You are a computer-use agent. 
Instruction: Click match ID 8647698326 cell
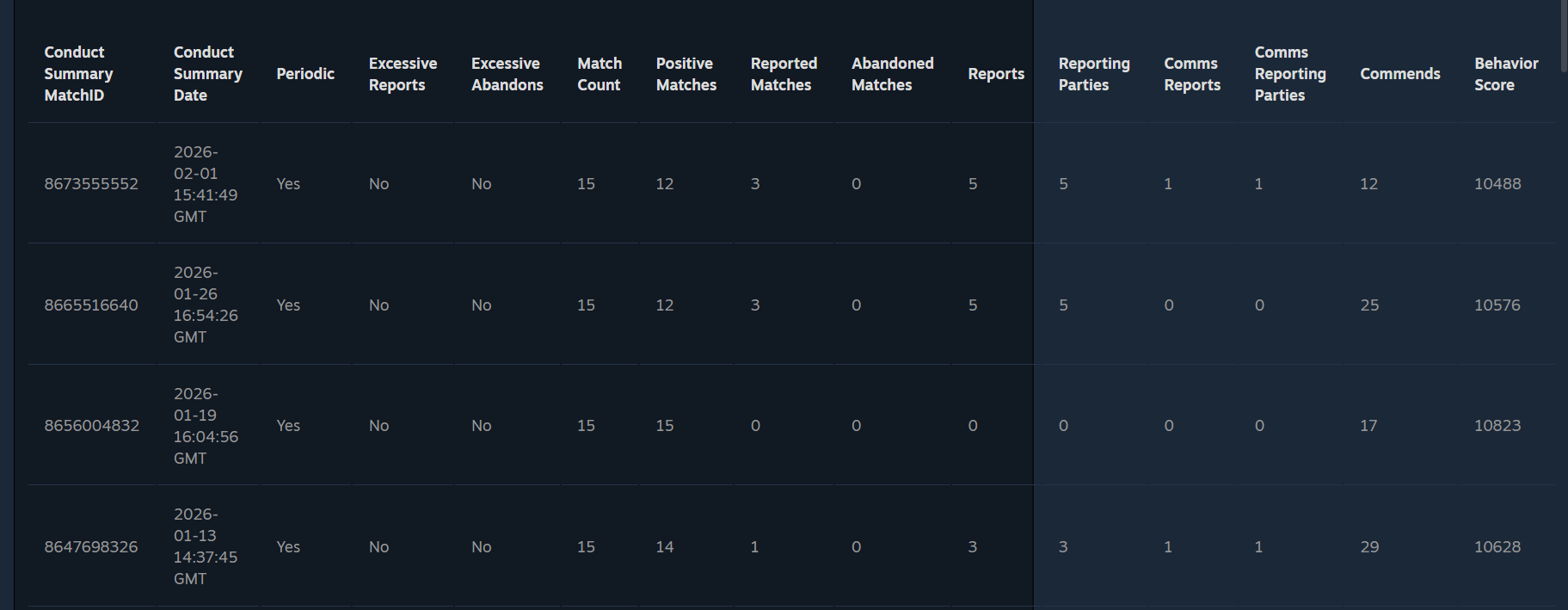[x=91, y=547]
